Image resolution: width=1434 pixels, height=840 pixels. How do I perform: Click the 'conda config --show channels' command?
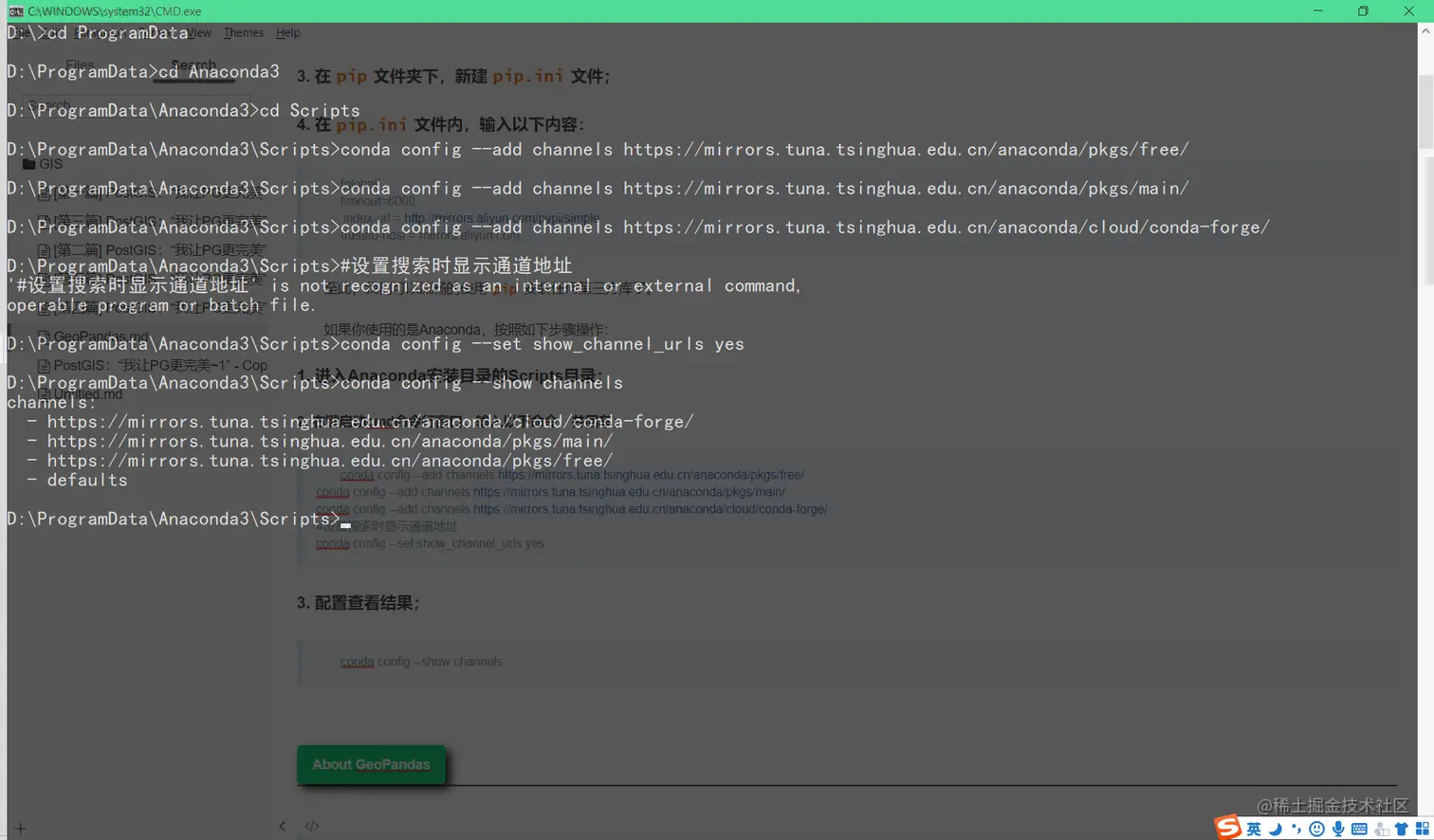pyautogui.click(x=315, y=383)
